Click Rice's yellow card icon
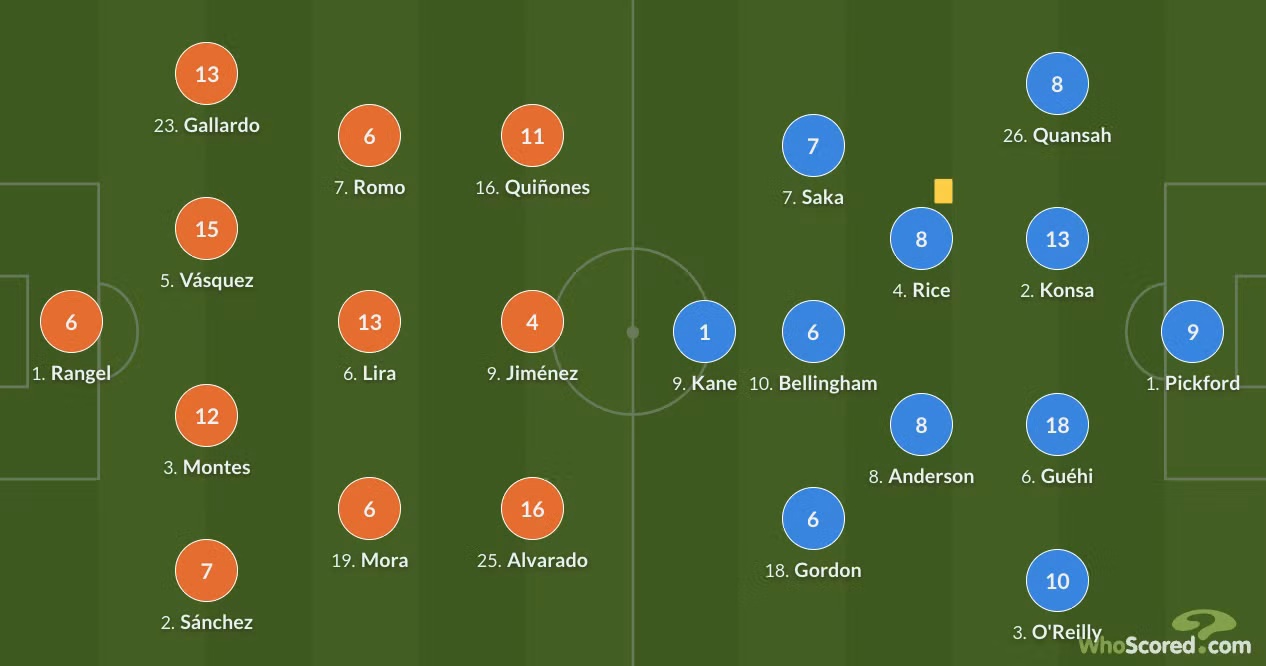The image size is (1266, 666). tap(943, 191)
